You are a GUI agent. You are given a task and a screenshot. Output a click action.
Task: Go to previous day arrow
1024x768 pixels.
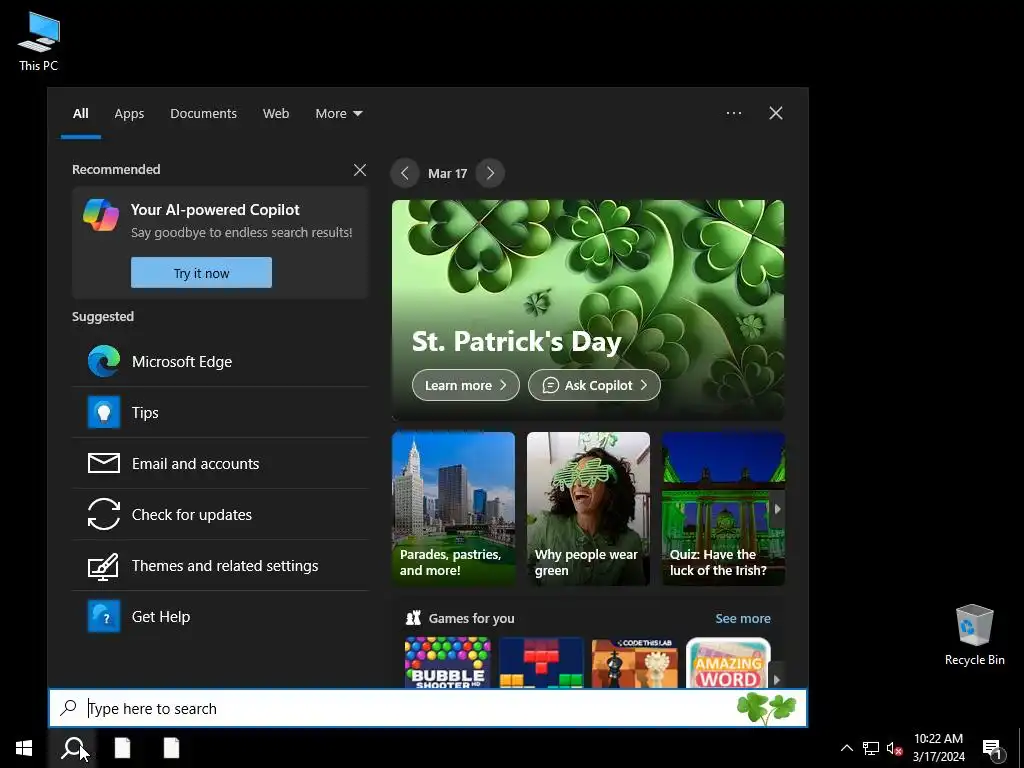(405, 173)
